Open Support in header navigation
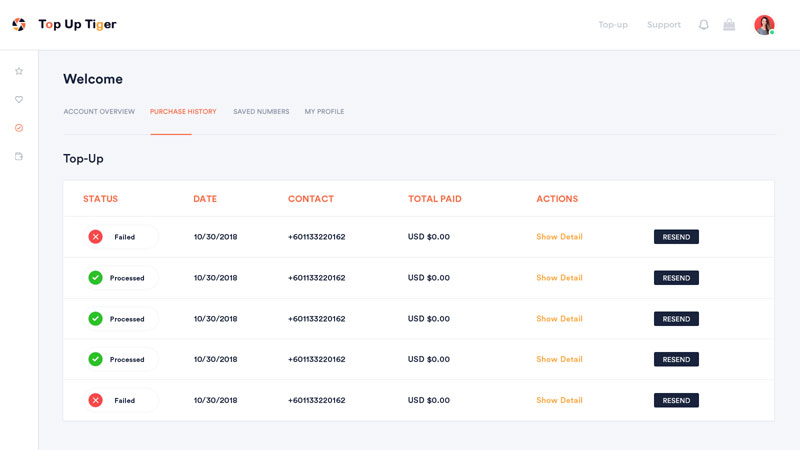This screenshot has width=800, height=450. [663, 25]
